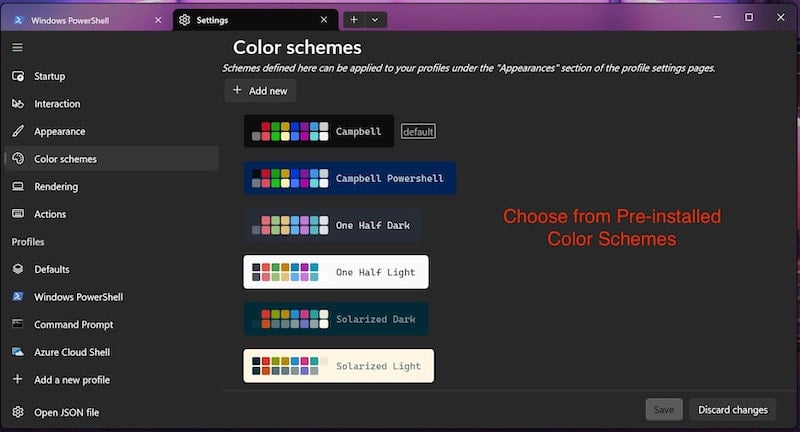
Task: Click the Interaction sidebar icon
Action: [x=18, y=104]
